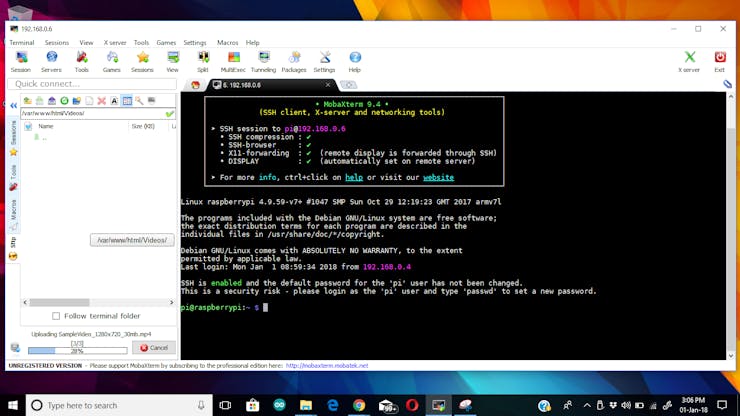The width and height of the screenshot is (740, 416).
Task: Click SFTP download files icon
Action: (40, 101)
